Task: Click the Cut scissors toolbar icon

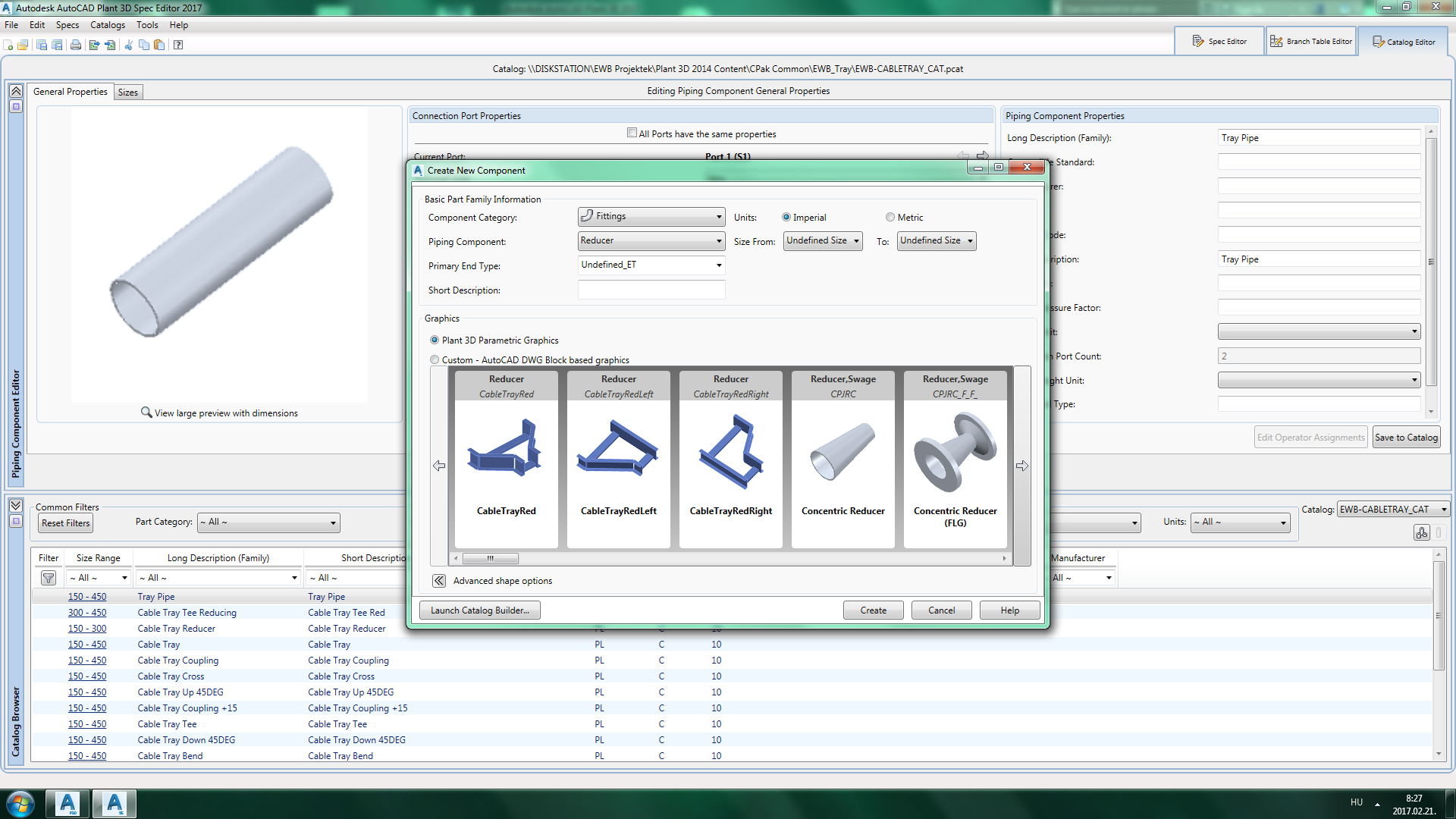Action: (128, 45)
